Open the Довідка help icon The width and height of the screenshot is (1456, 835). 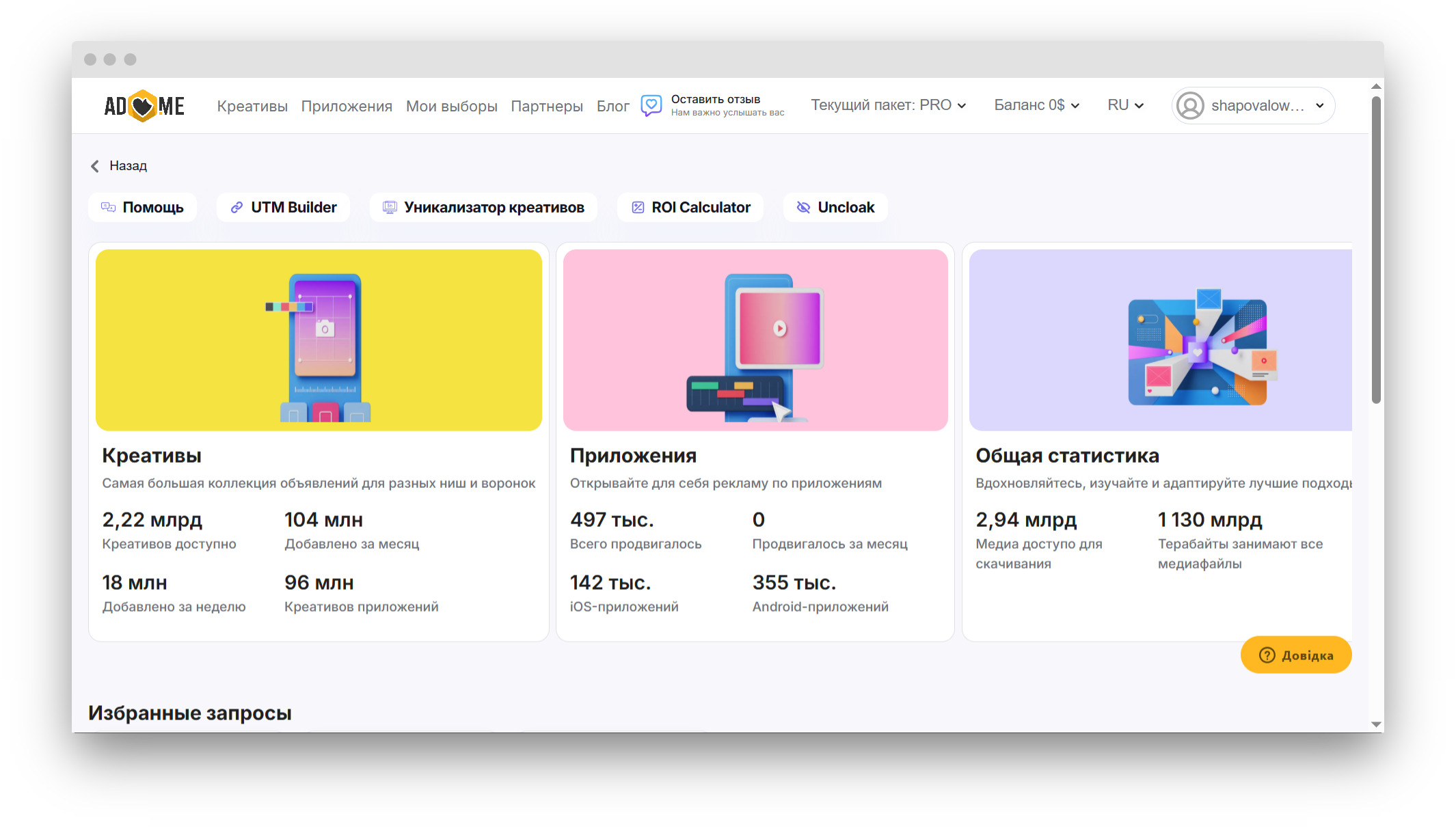(x=1267, y=655)
